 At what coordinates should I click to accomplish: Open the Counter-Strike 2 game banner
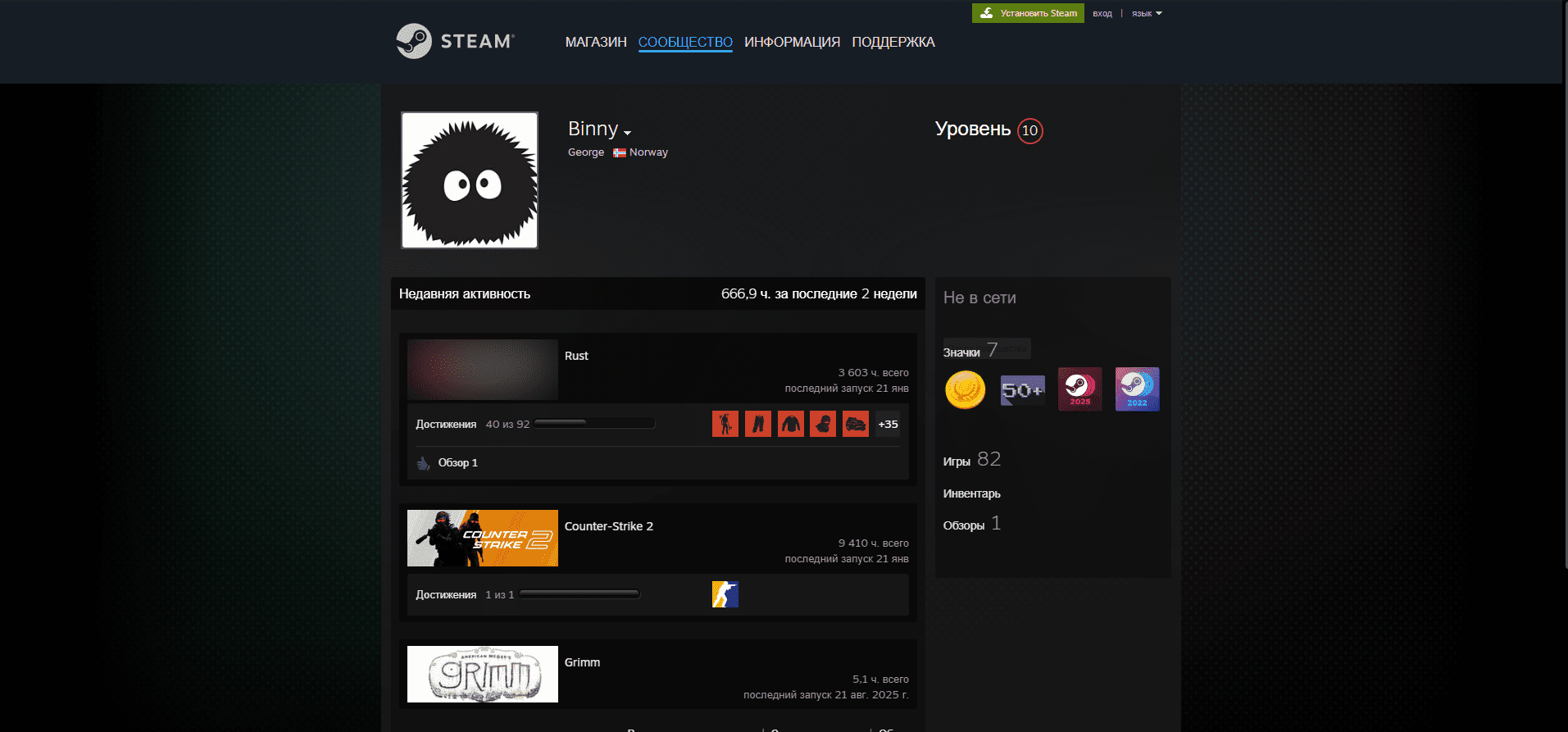[x=483, y=538]
